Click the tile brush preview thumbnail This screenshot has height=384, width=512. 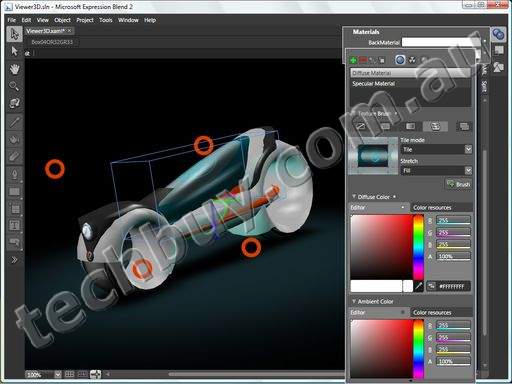(x=373, y=156)
